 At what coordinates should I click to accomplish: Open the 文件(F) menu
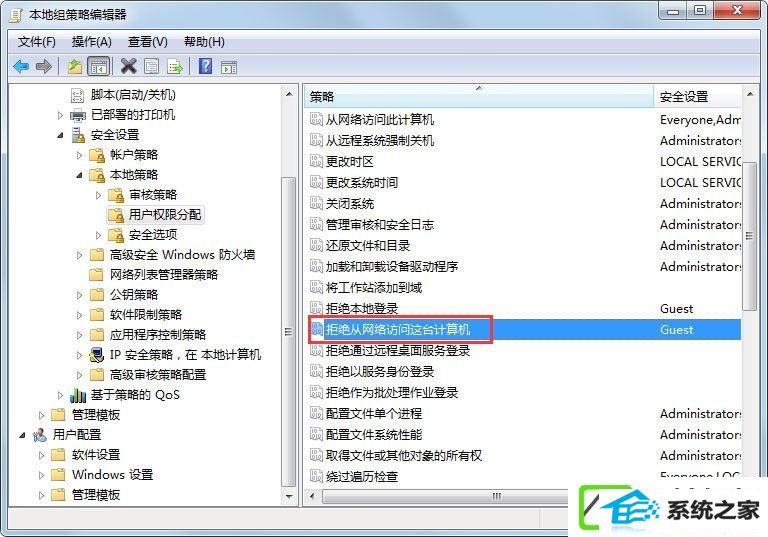37,42
